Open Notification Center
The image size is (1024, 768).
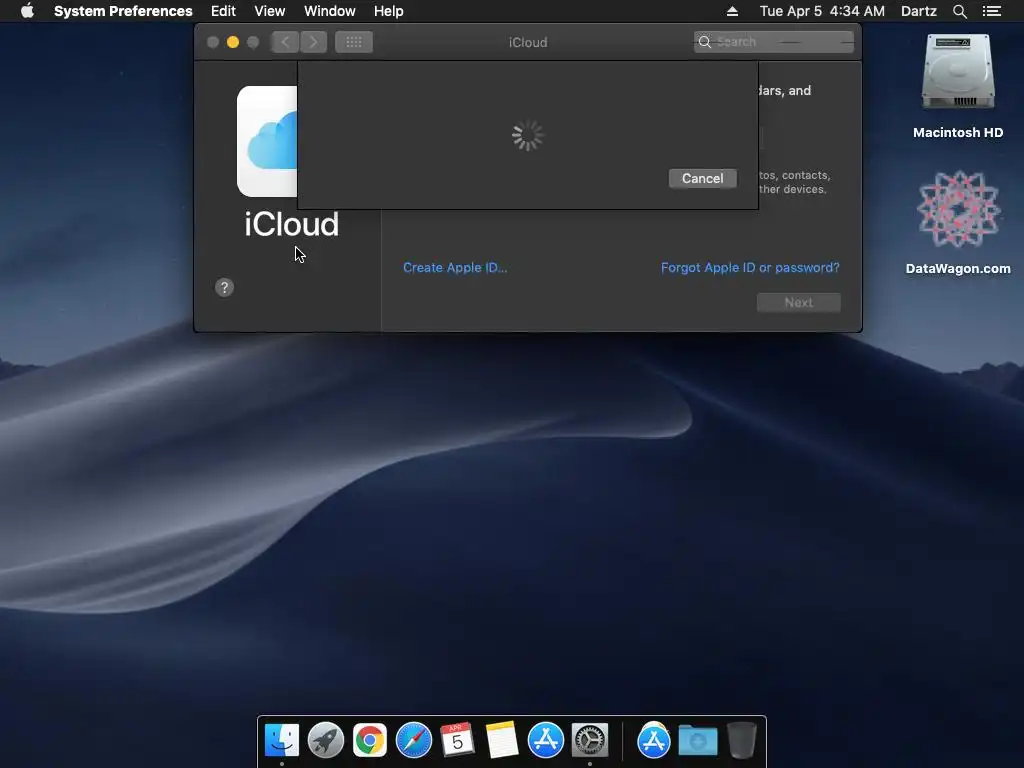[x=992, y=11]
